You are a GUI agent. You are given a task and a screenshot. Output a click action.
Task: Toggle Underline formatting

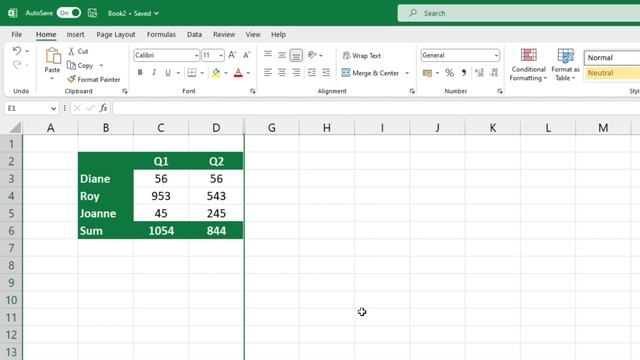(x=168, y=73)
